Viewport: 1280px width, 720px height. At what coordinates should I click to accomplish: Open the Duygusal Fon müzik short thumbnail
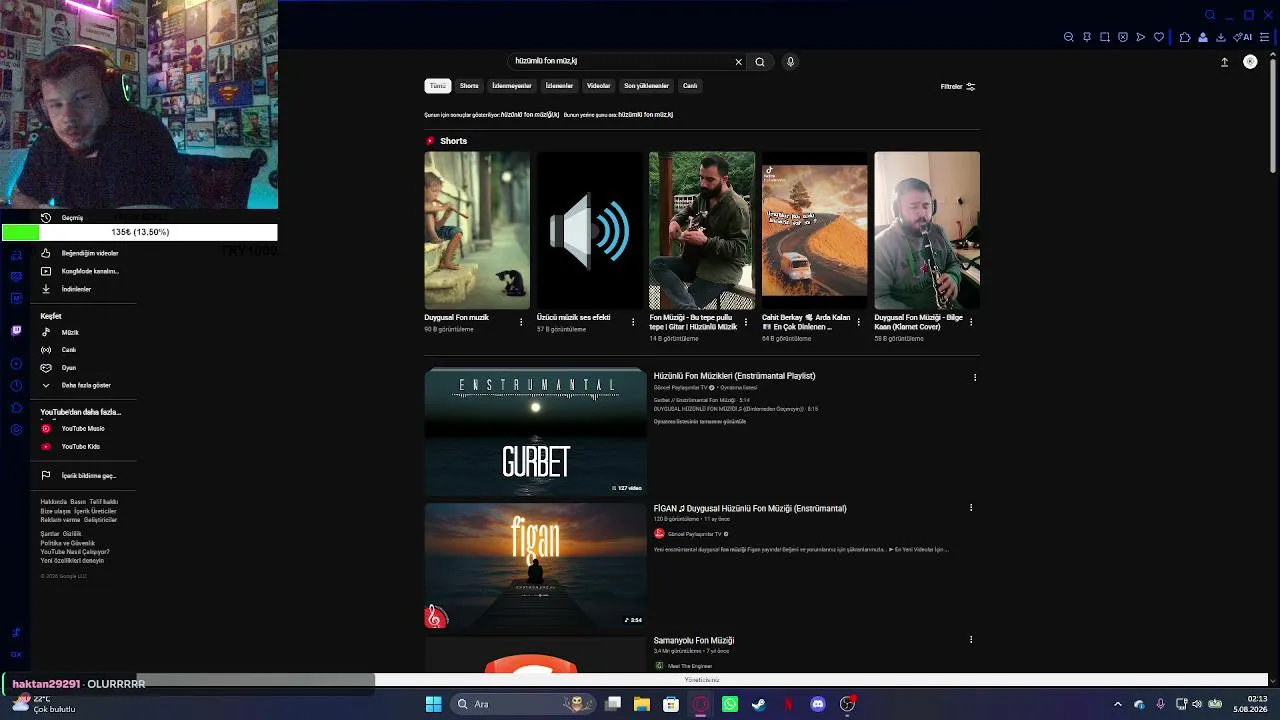(x=477, y=231)
